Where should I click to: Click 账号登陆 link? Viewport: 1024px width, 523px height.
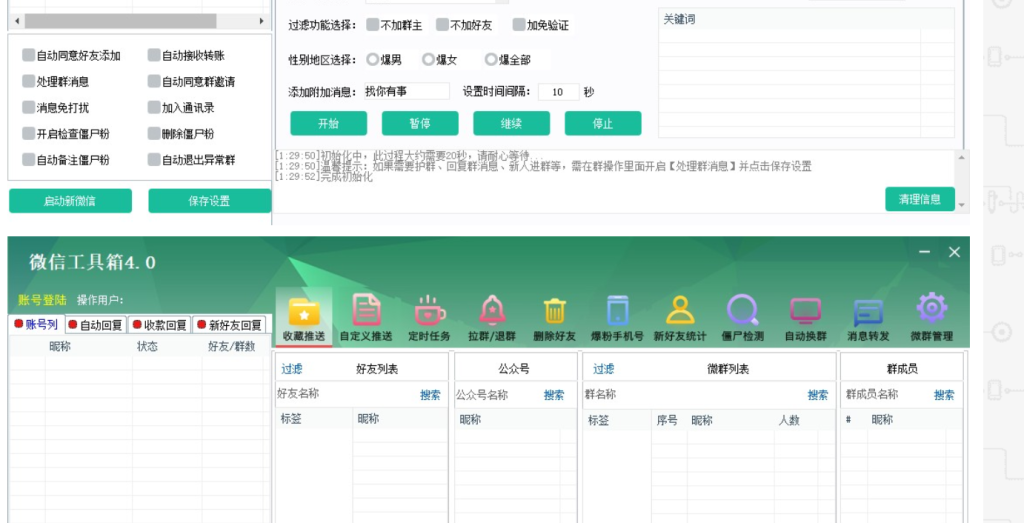point(42,300)
